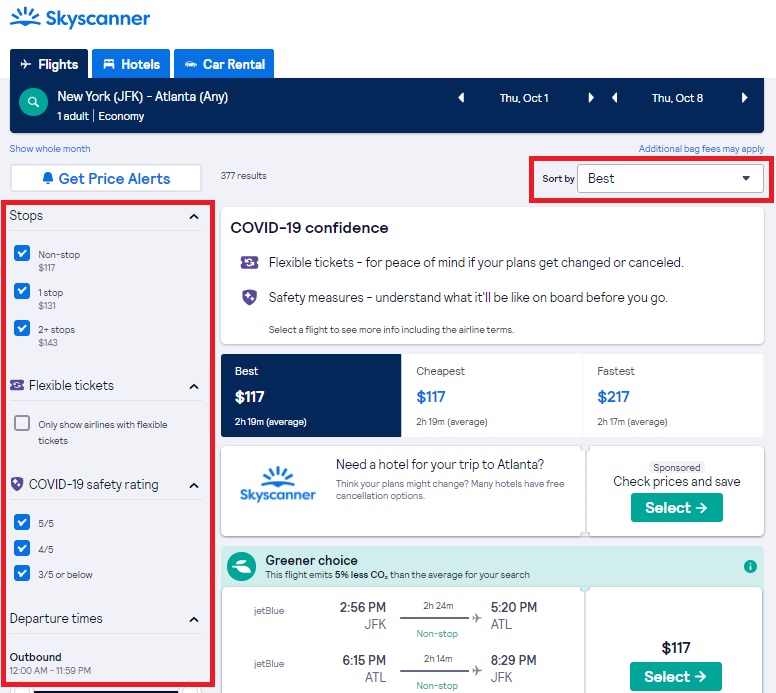Viewport: 776px width, 693px height.
Task: Click the 1 adult Economy traveler details
Action: (100, 116)
